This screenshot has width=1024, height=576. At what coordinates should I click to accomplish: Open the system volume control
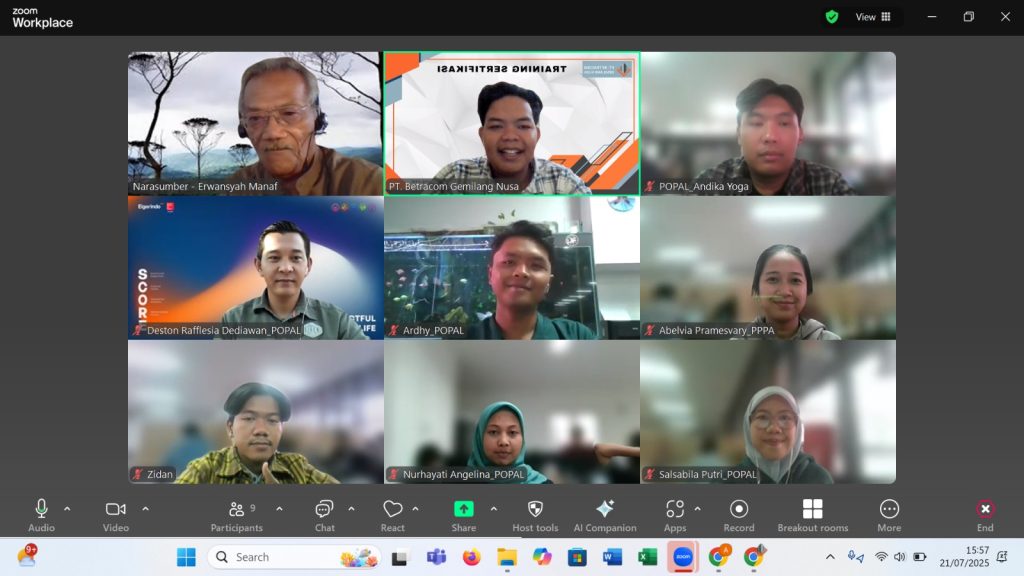(899, 556)
